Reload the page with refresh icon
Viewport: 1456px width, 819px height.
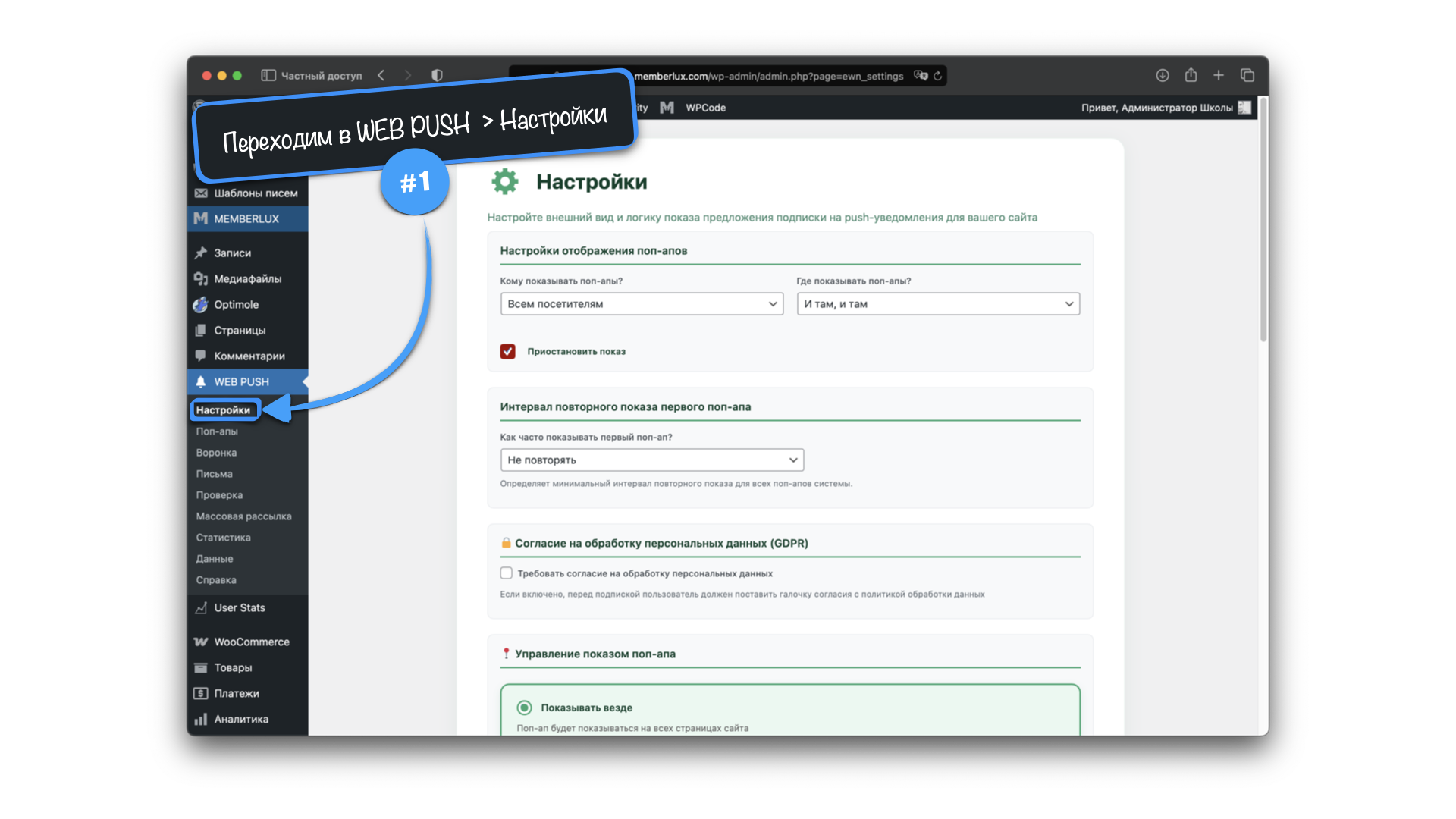click(x=938, y=76)
